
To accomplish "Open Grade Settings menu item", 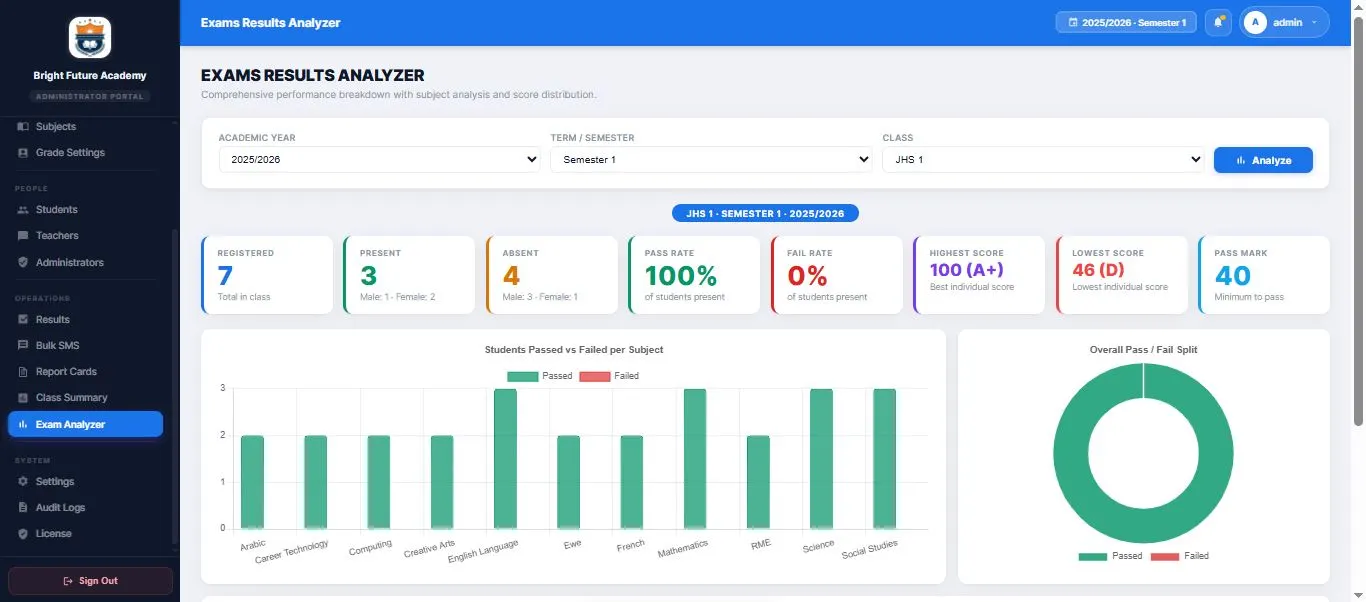I will [x=85, y=153].
